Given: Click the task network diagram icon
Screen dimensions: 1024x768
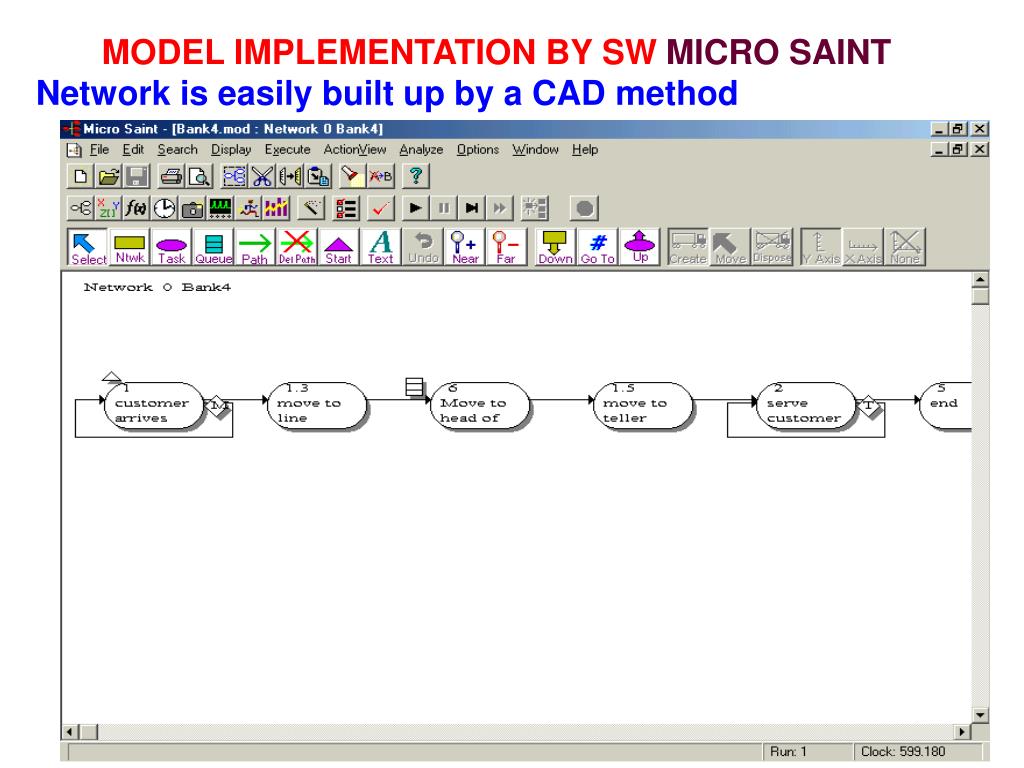Looking at the screenshot, I should [x=81, y=208].
